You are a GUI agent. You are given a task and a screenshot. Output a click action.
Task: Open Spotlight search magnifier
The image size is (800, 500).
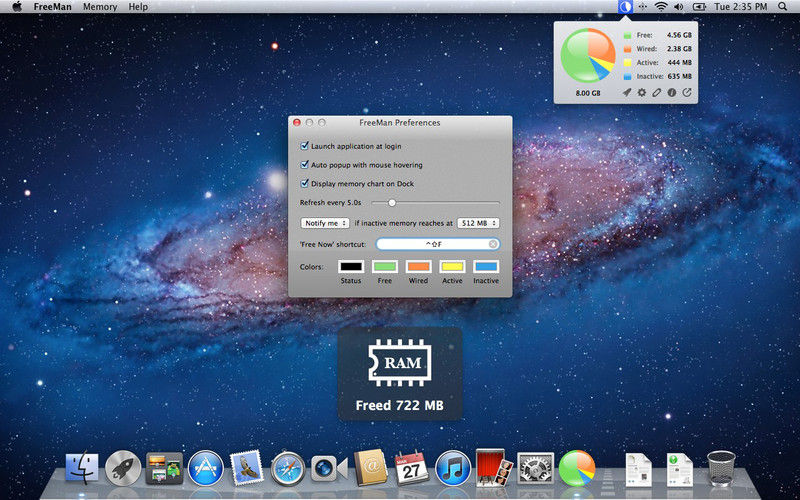(783, 7)
